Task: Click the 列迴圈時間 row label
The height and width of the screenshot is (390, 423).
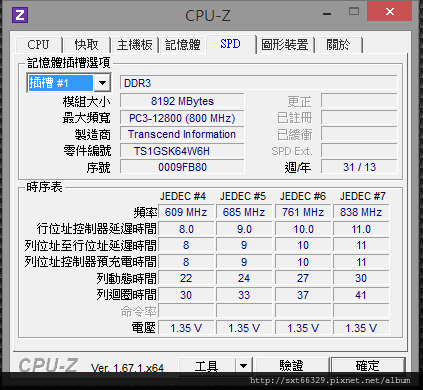Action: click(127, 295)
